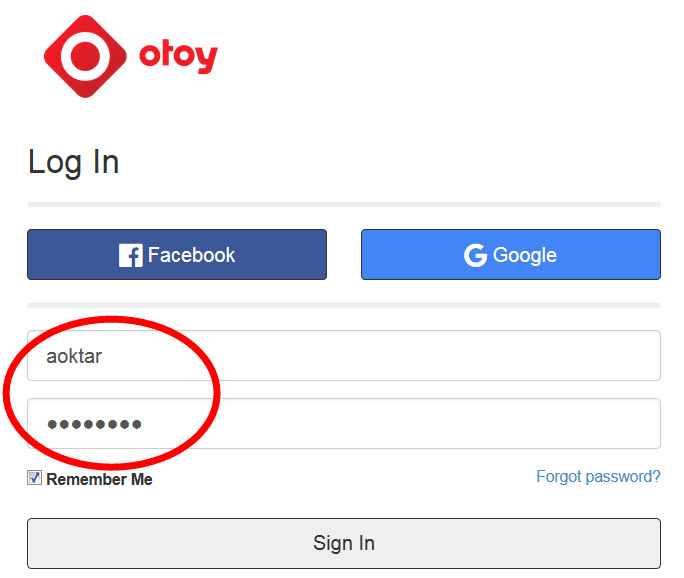Focus the username field containing aoktar
This screenshot has height=578, width=684.
[344, 356]
